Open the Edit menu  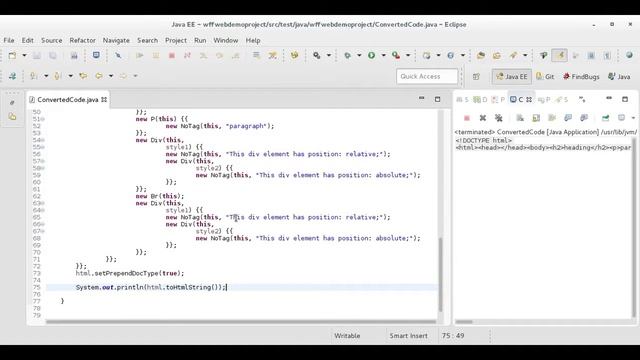(27, 40)
